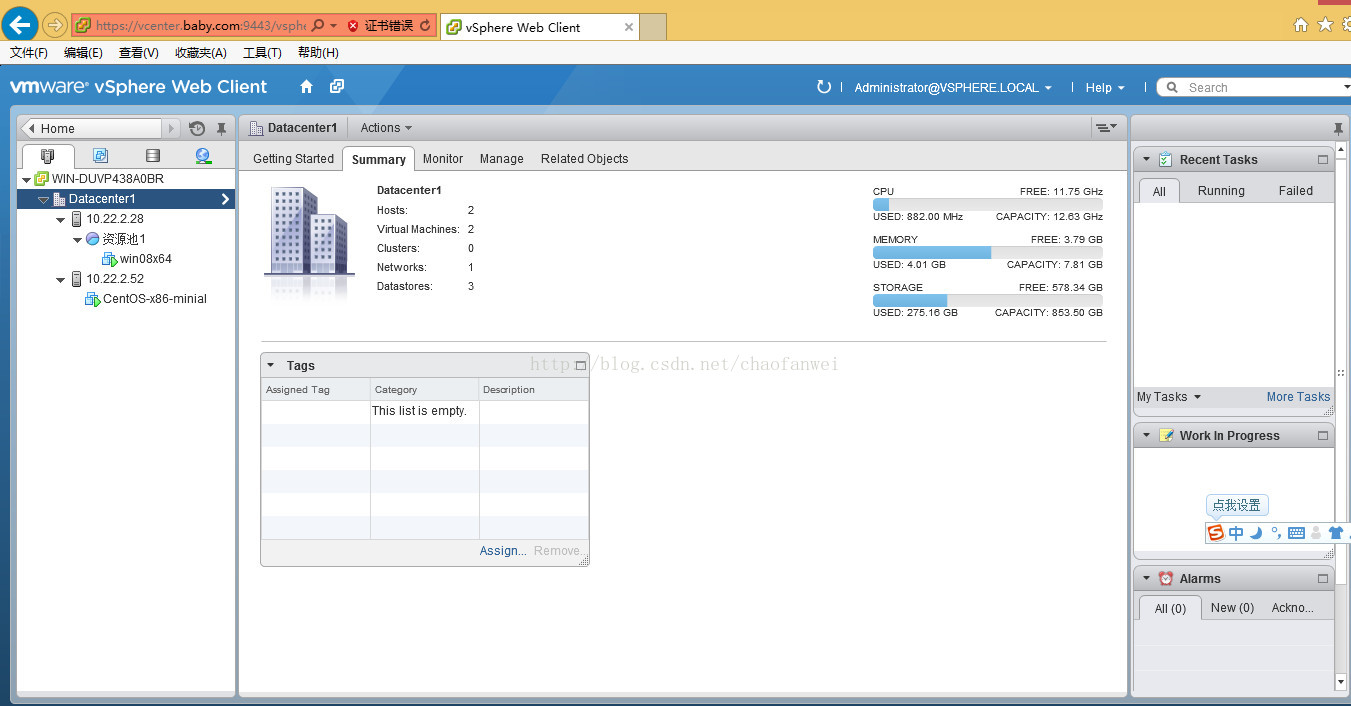Open the More Tasks link

coord(1298,397)
